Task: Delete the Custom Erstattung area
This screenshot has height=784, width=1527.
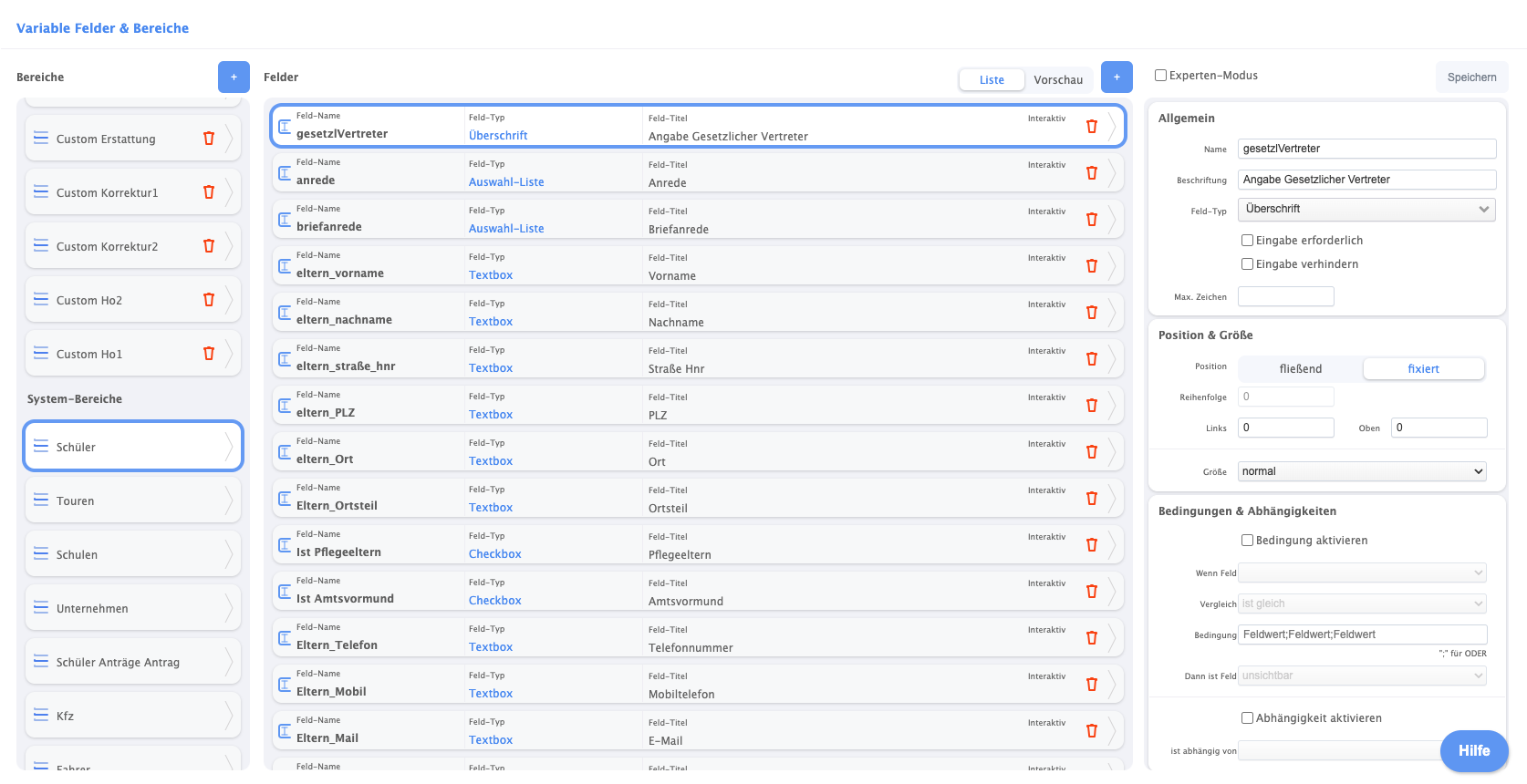Action: coord(209,139)
